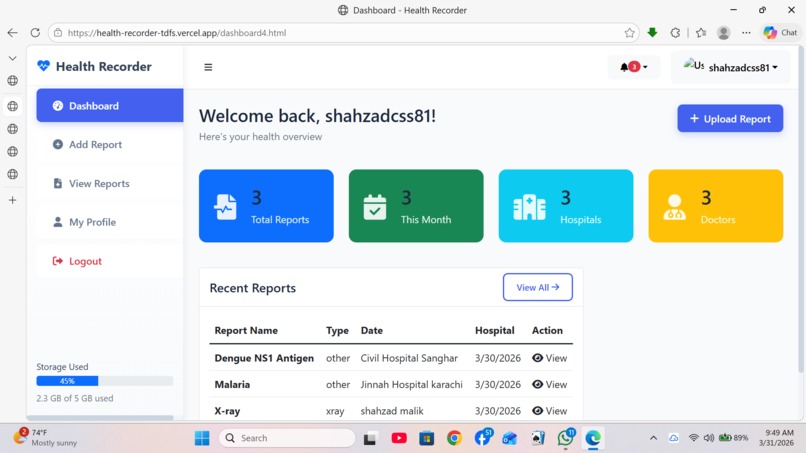Screen dimensions: 806x453
Task: Click the View All reports button
Action: pos(538,287)
